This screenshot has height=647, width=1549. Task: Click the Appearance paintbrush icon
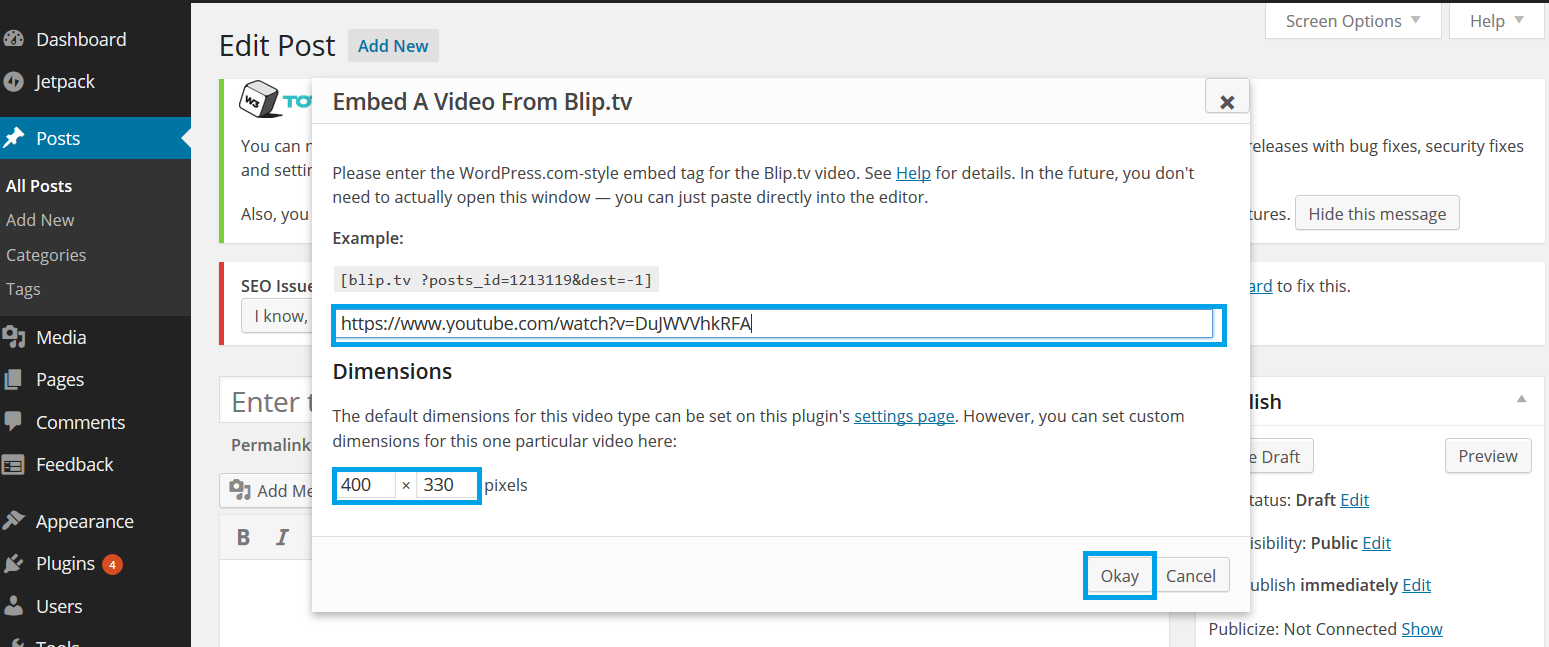(x=14, y=521)
